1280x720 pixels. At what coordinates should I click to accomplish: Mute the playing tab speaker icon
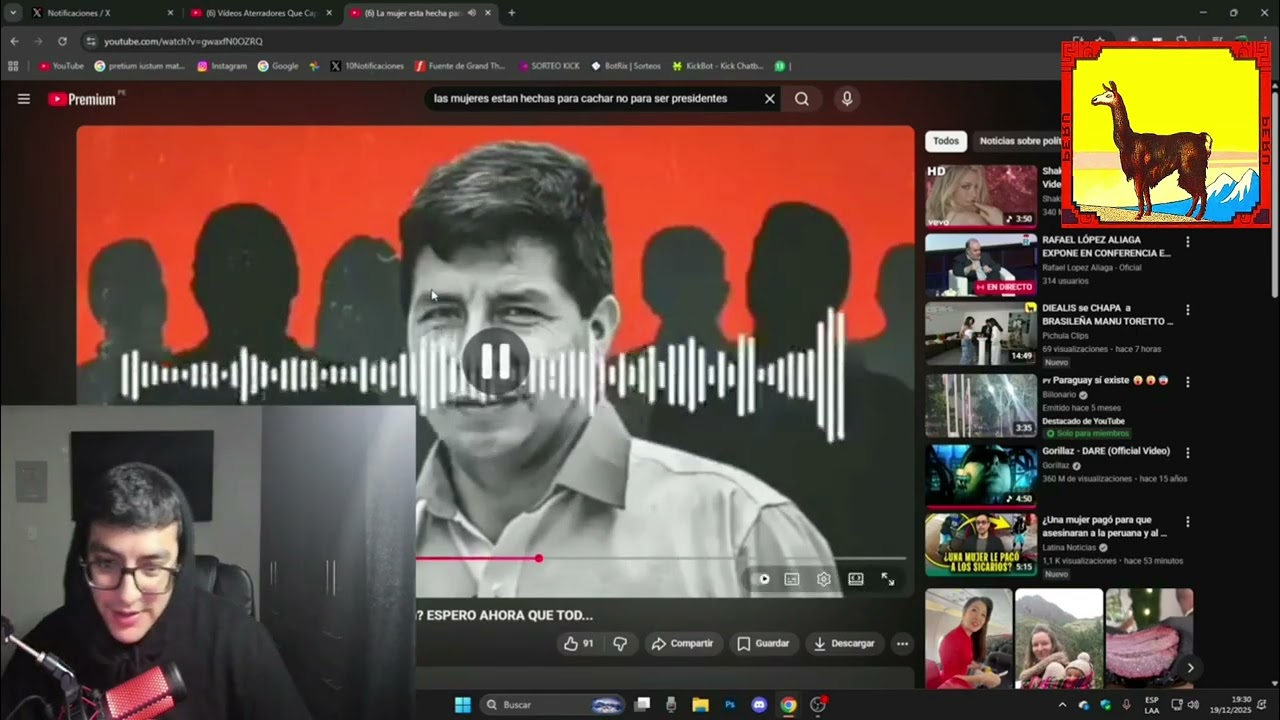[471, 13]
